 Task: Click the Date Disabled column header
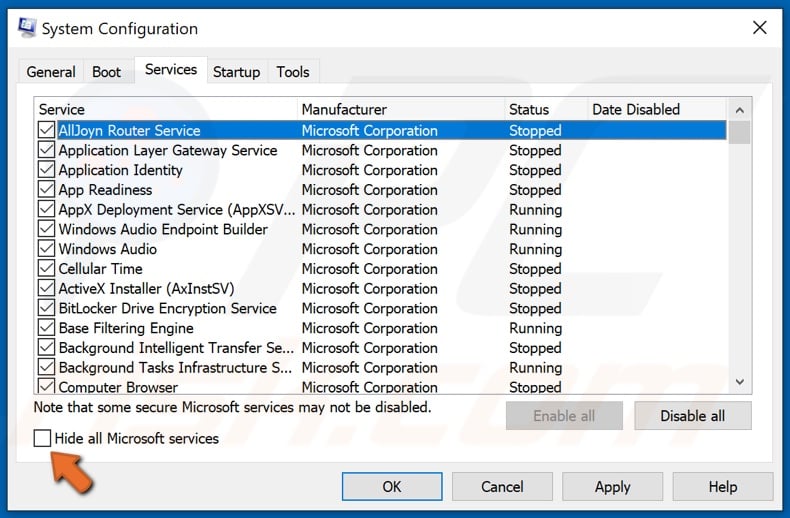pos(657,109)
